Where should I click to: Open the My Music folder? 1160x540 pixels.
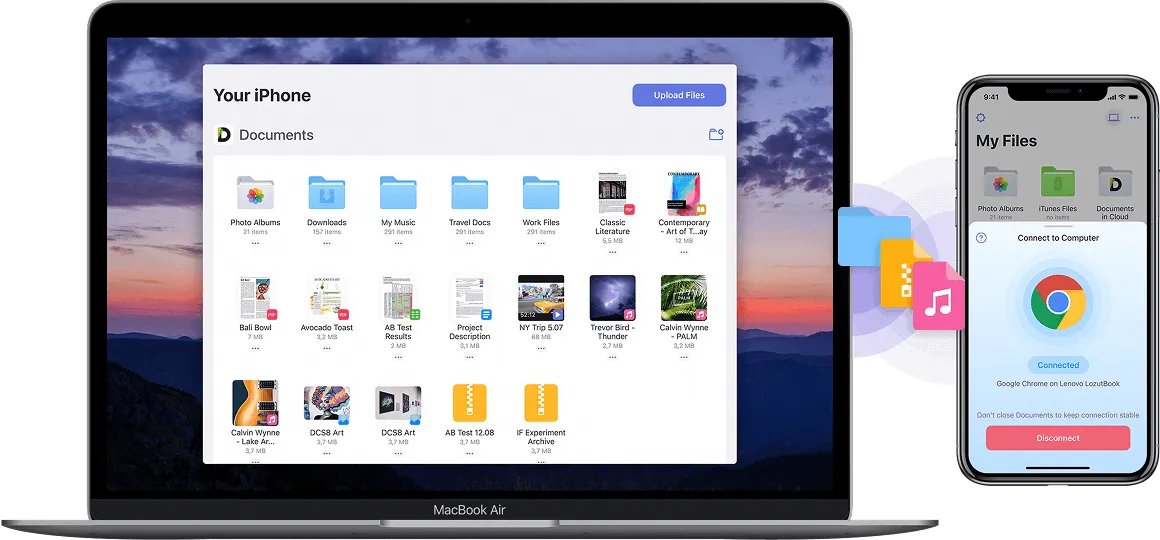click(398, 194)
